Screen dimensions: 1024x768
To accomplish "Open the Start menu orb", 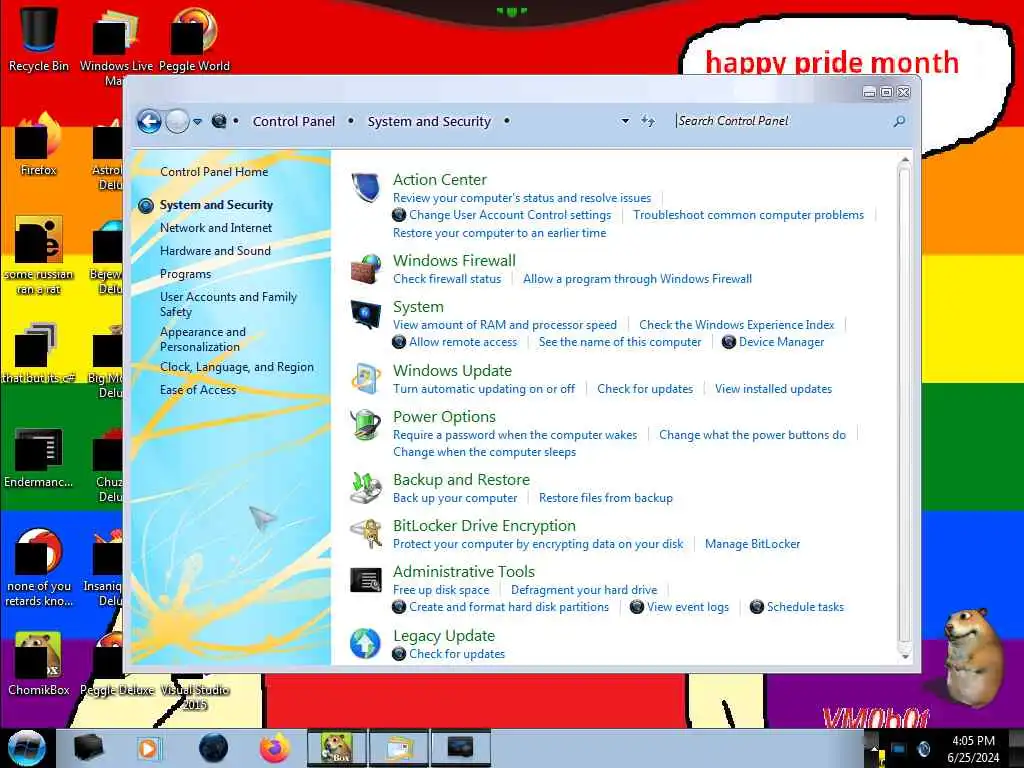I will point(26,748).
